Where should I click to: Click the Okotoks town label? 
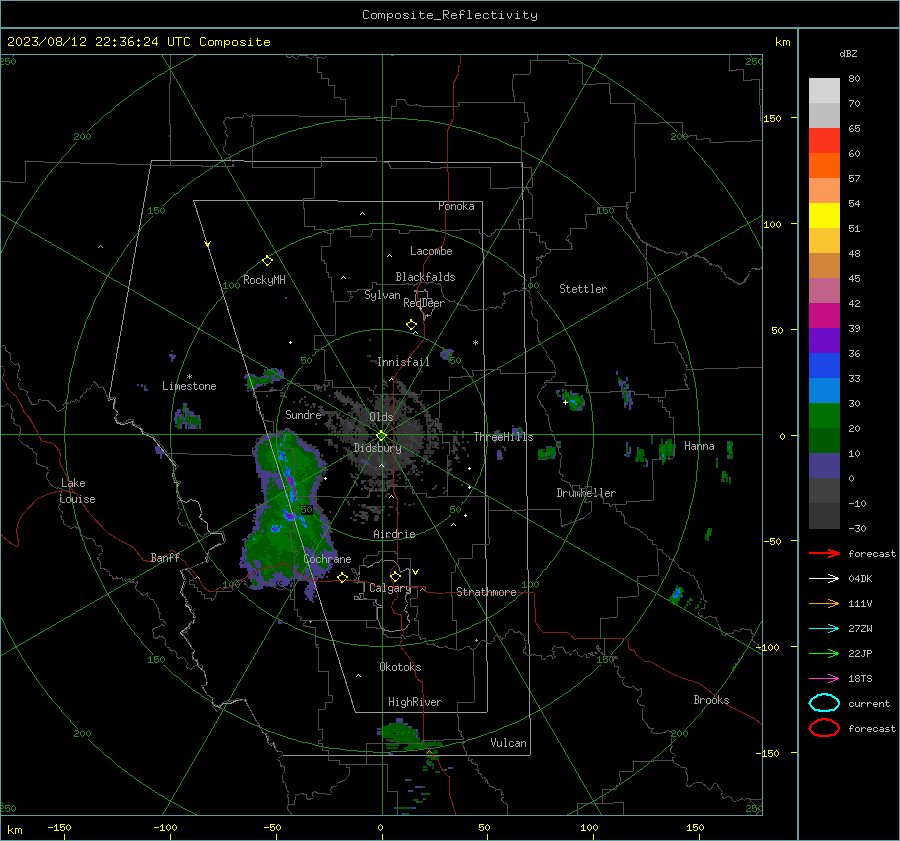[400, 667]
